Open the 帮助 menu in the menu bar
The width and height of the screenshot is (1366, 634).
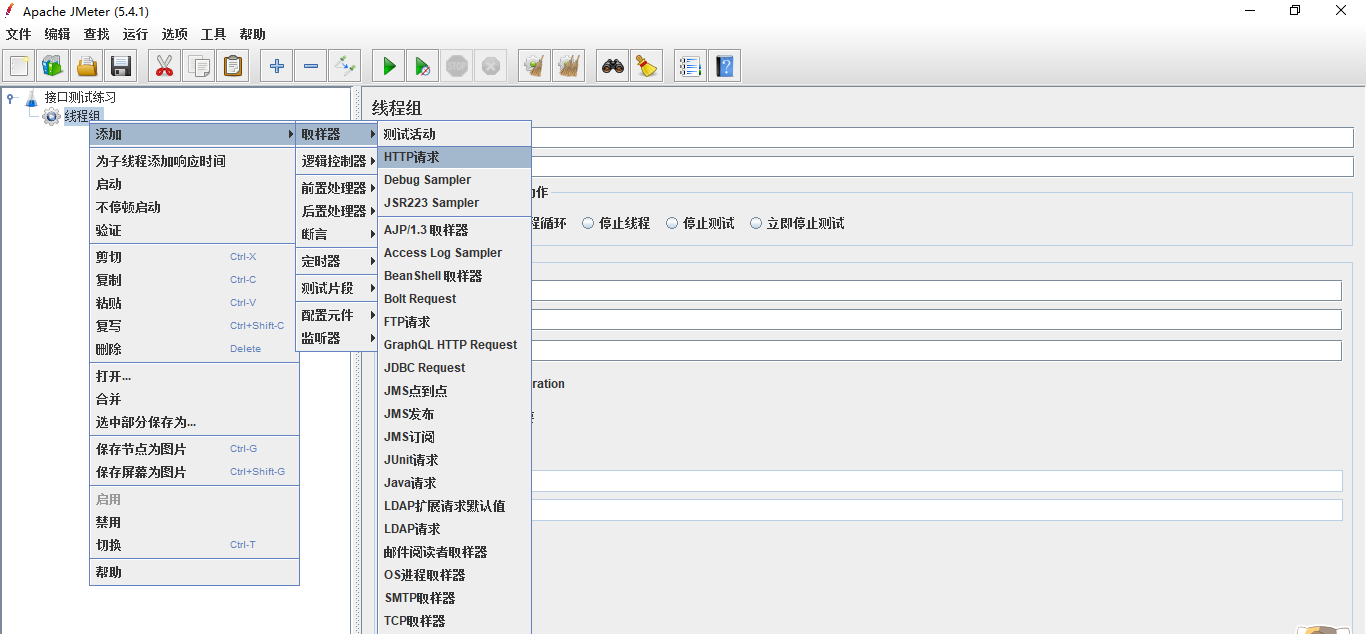click(253, 34)
